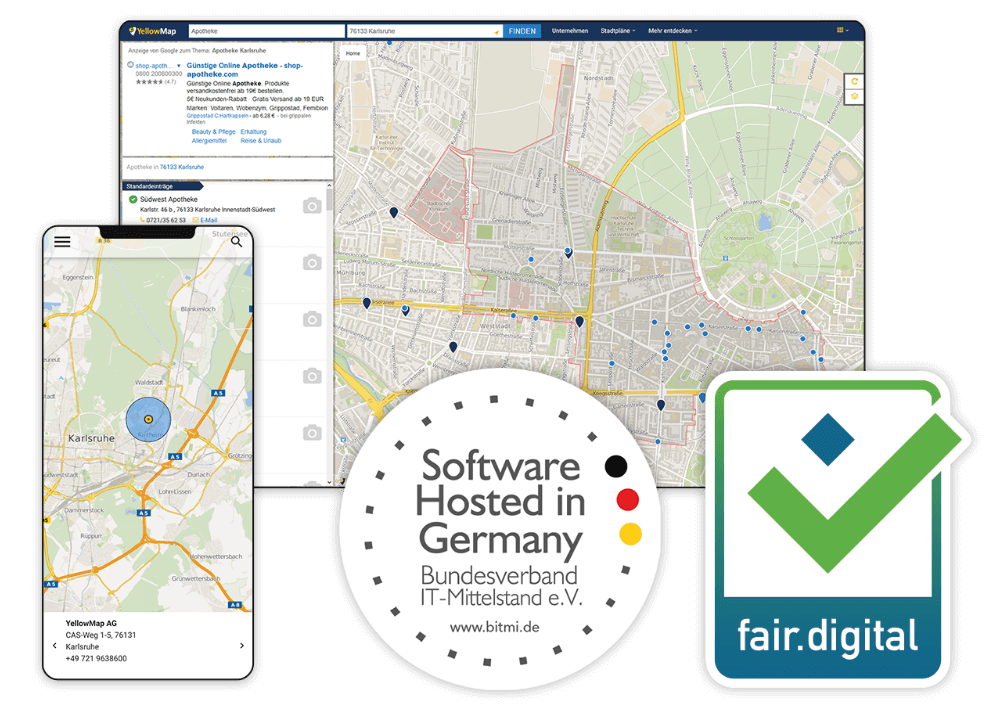Click the camera placeholder for Südwest Apotheke

point(312,206)
